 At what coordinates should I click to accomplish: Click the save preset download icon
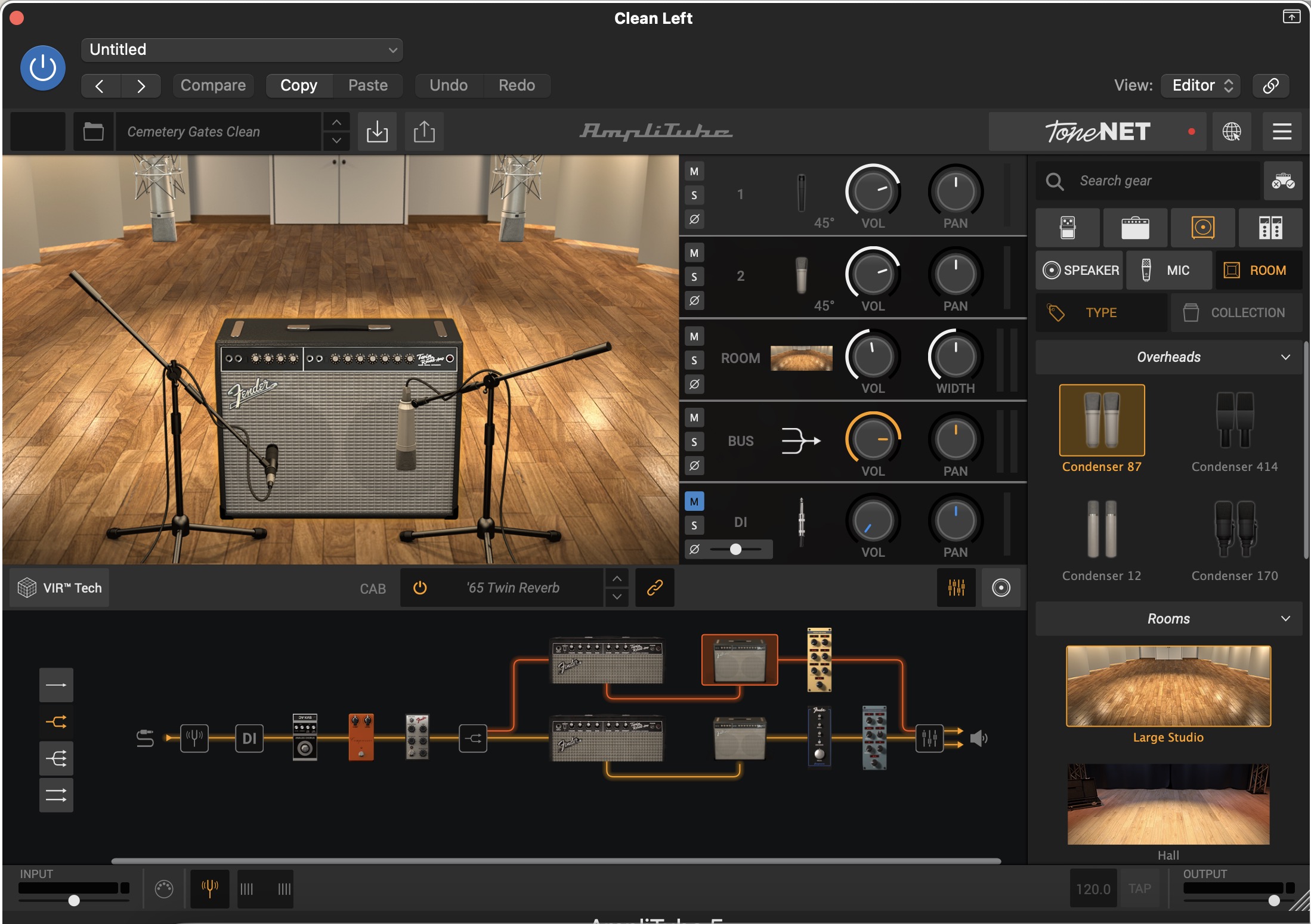pos(377,132)
